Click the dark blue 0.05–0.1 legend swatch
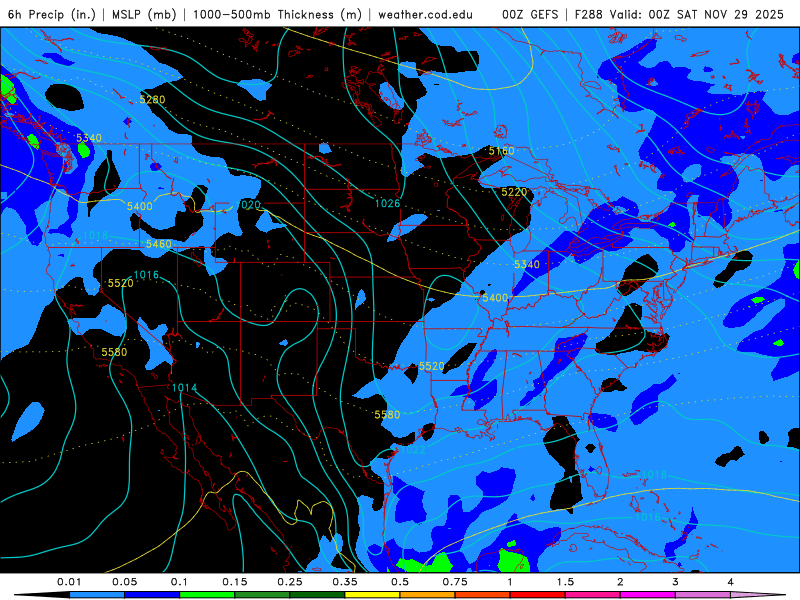 click(x=152, y=595)
